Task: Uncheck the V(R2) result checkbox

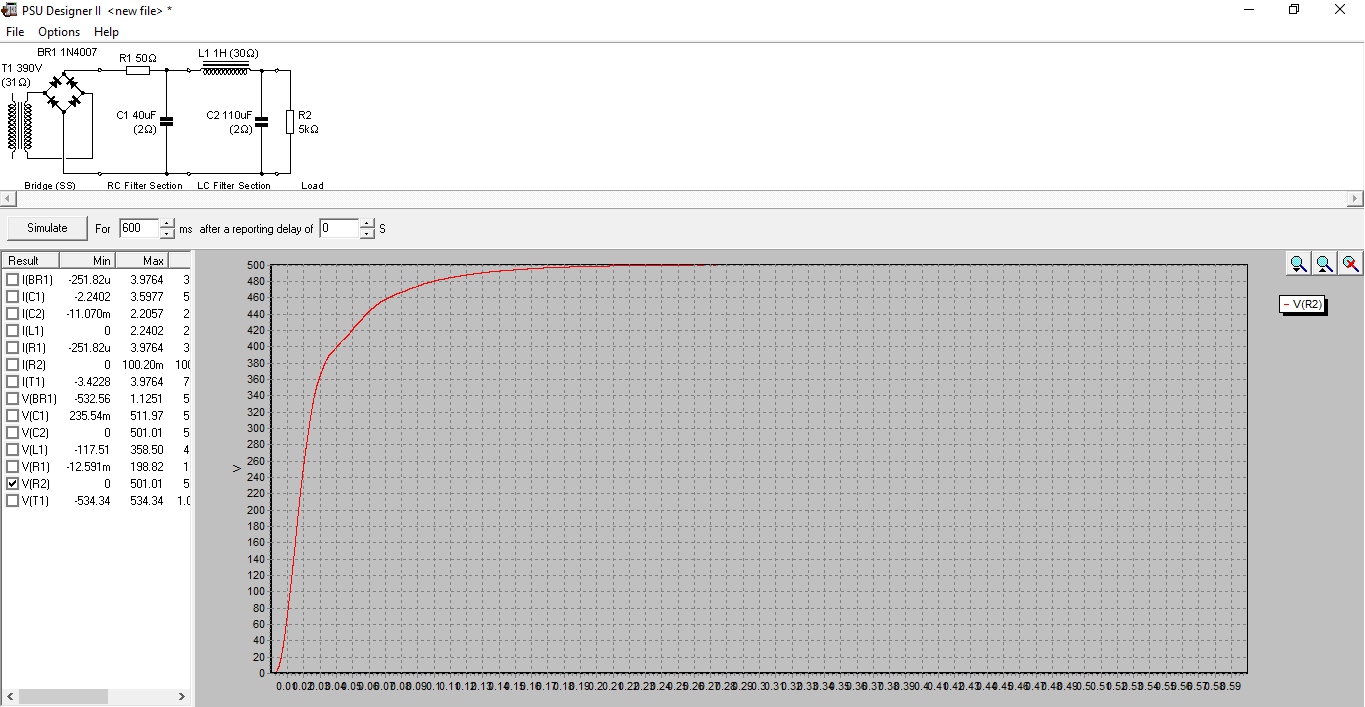Action: point(13,484)
